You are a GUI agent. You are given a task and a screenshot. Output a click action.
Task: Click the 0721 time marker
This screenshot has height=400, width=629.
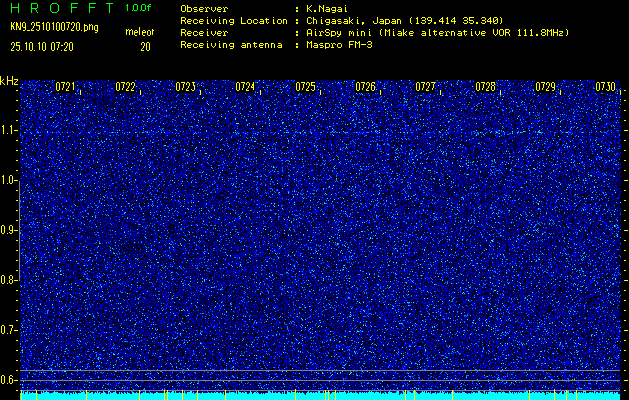point(65,88)
